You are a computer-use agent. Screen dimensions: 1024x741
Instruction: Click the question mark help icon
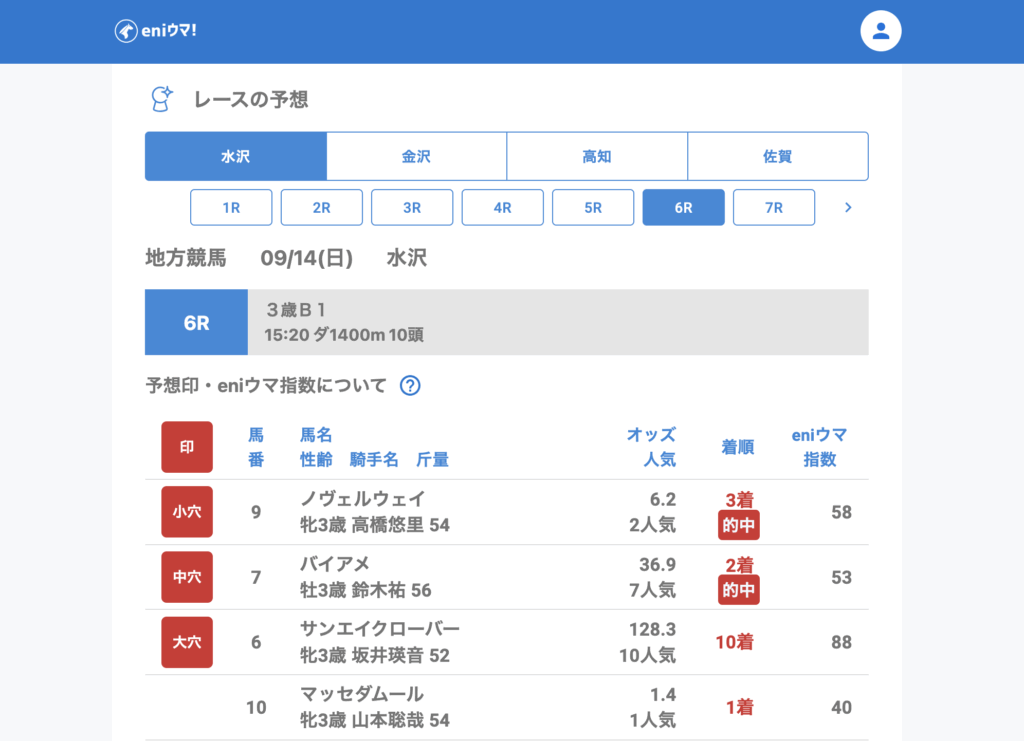(410, 386)
